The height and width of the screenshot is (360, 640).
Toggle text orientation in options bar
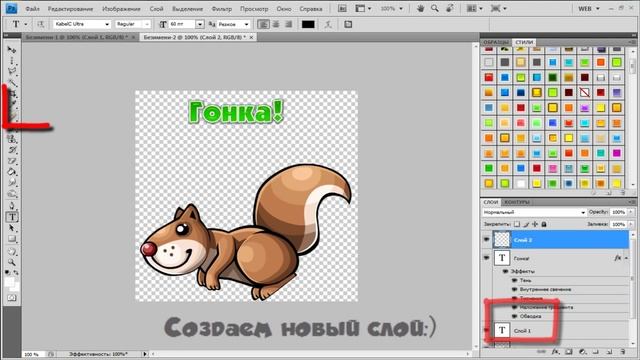click(x=40, y=24)
